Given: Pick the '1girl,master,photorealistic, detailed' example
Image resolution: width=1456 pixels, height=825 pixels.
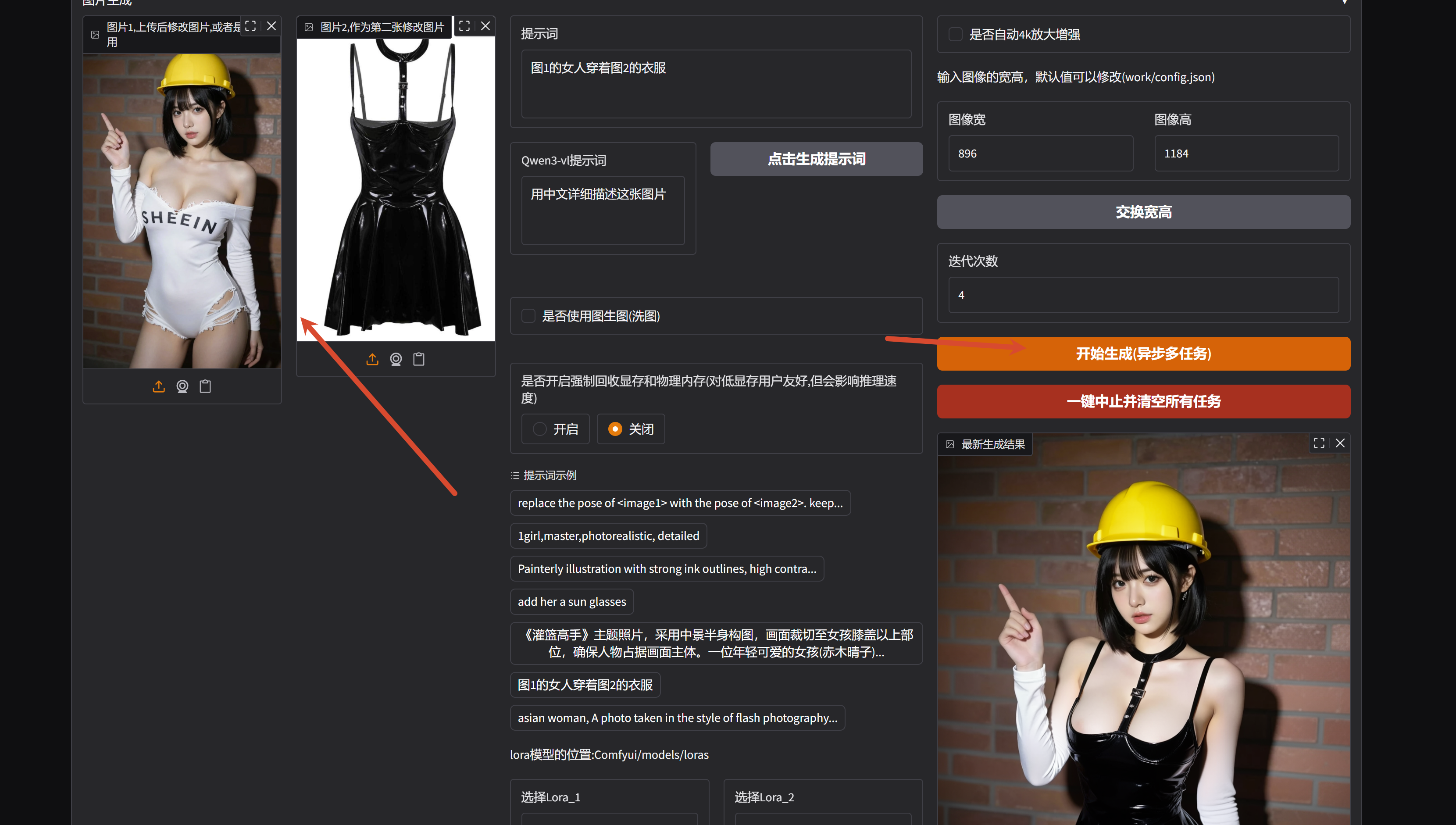Looking at the screenshot, I should 608,536.
